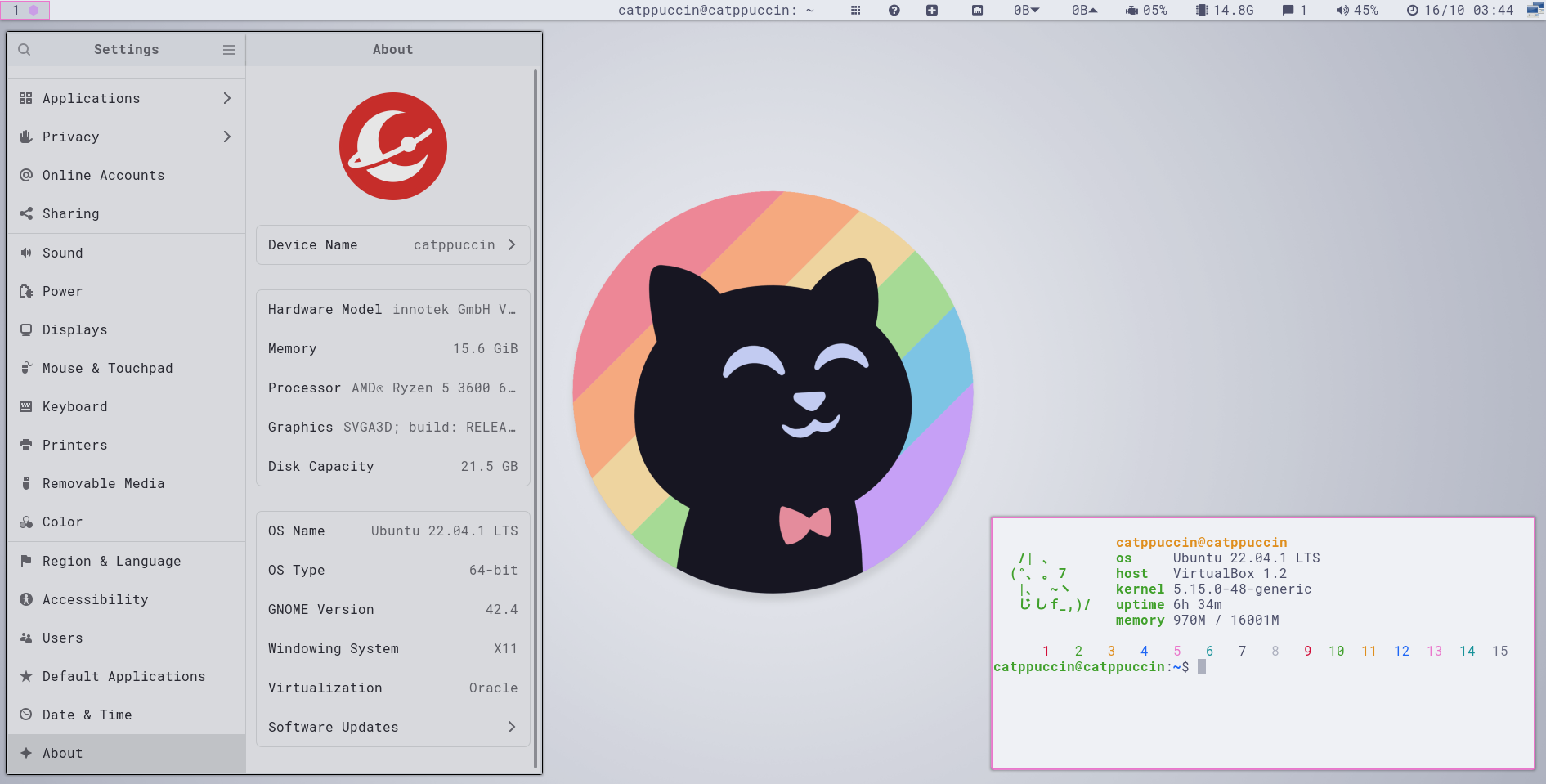Click the Graphics SVGA3D row
Screen dimensions: 1546x784
393,427
